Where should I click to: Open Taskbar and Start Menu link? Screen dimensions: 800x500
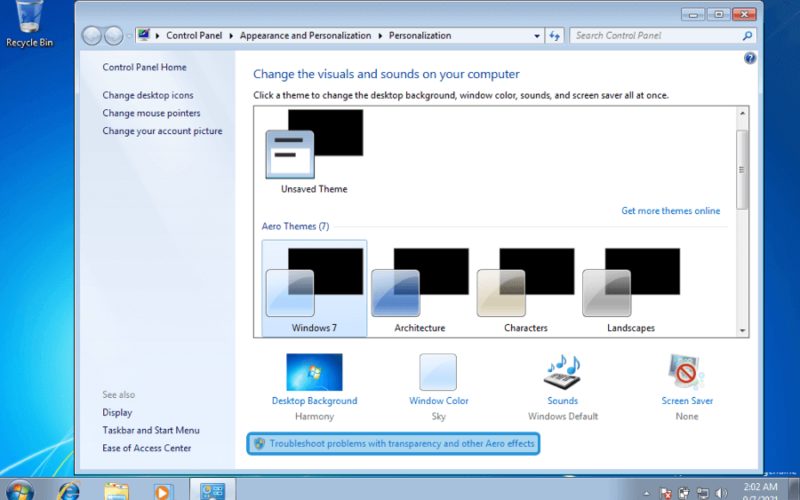click(151, 431)
